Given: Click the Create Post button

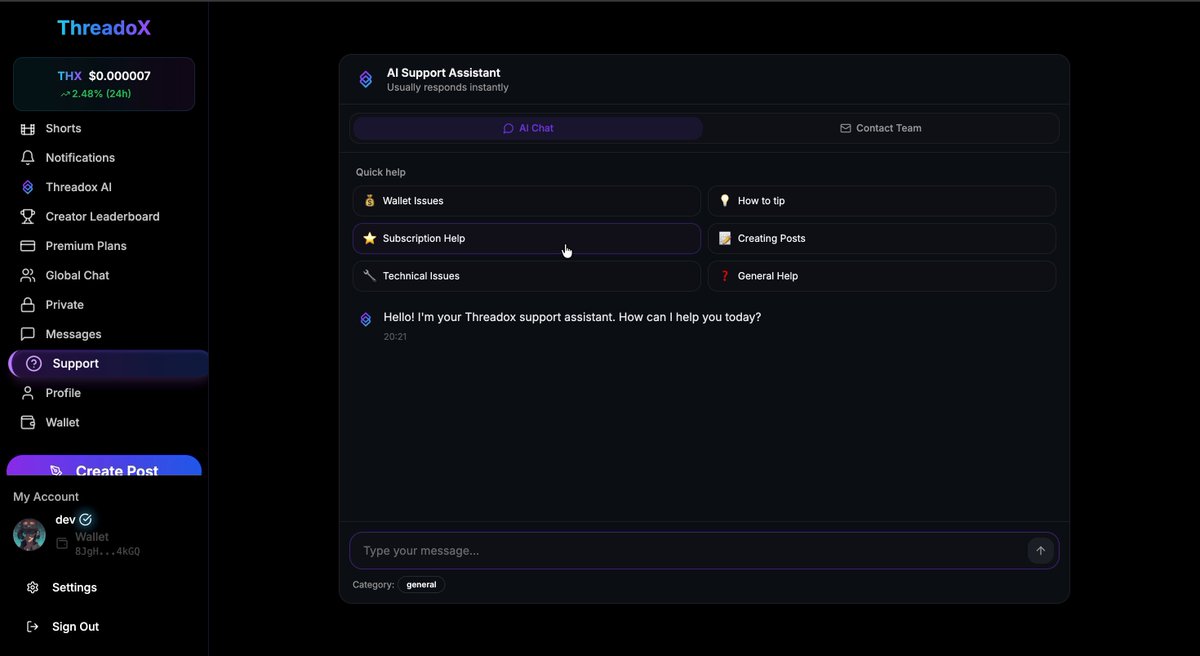Looking at the screenshot, I should click(x=104, y=466).
